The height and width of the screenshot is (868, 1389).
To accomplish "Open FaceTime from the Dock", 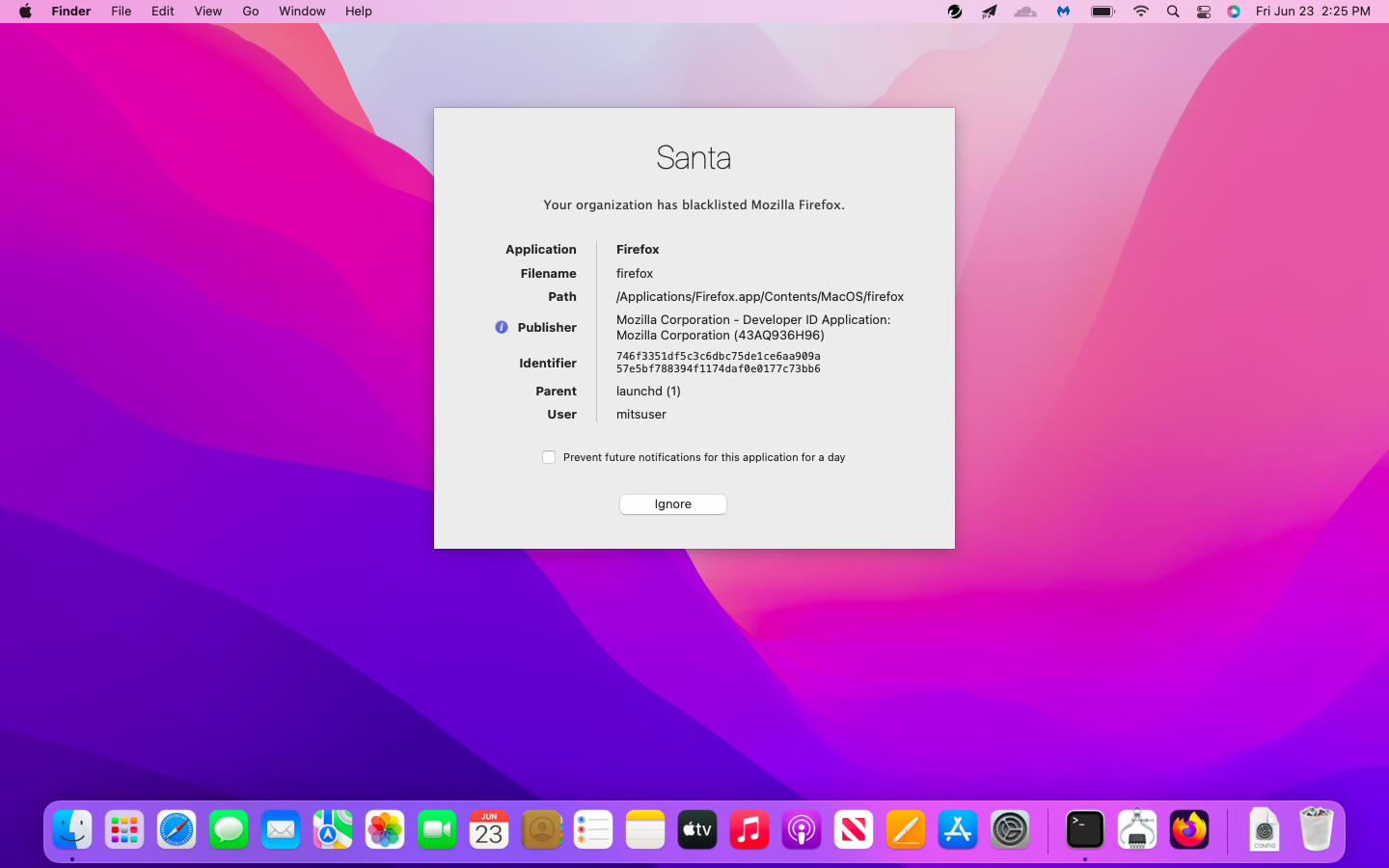I will [x=437, y=829].
